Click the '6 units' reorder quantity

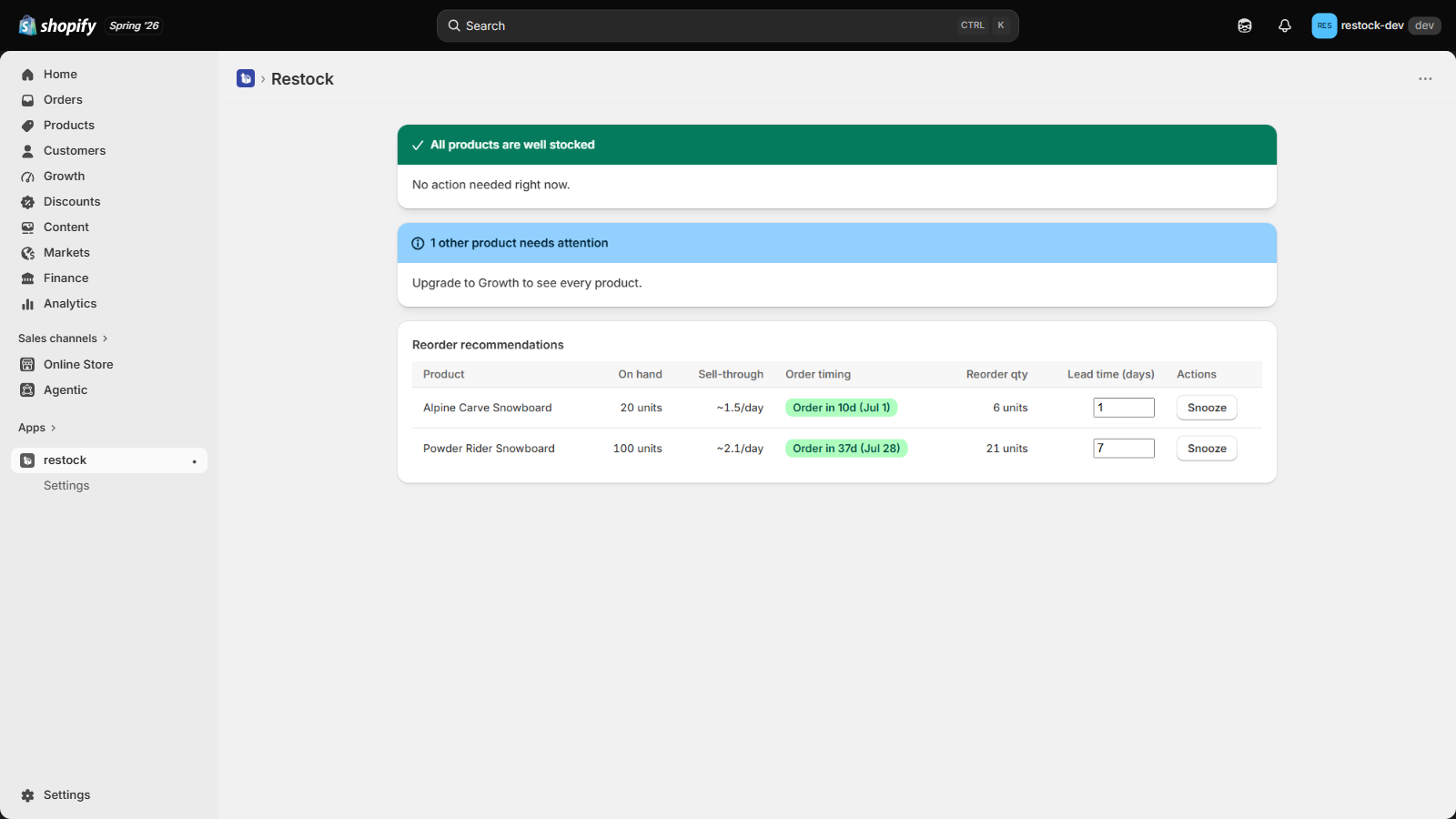click(x=1010, y=408)
